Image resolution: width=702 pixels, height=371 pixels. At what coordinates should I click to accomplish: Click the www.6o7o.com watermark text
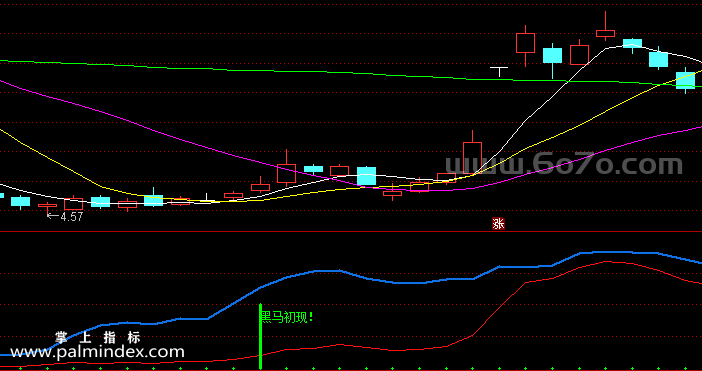click(564, 164)
